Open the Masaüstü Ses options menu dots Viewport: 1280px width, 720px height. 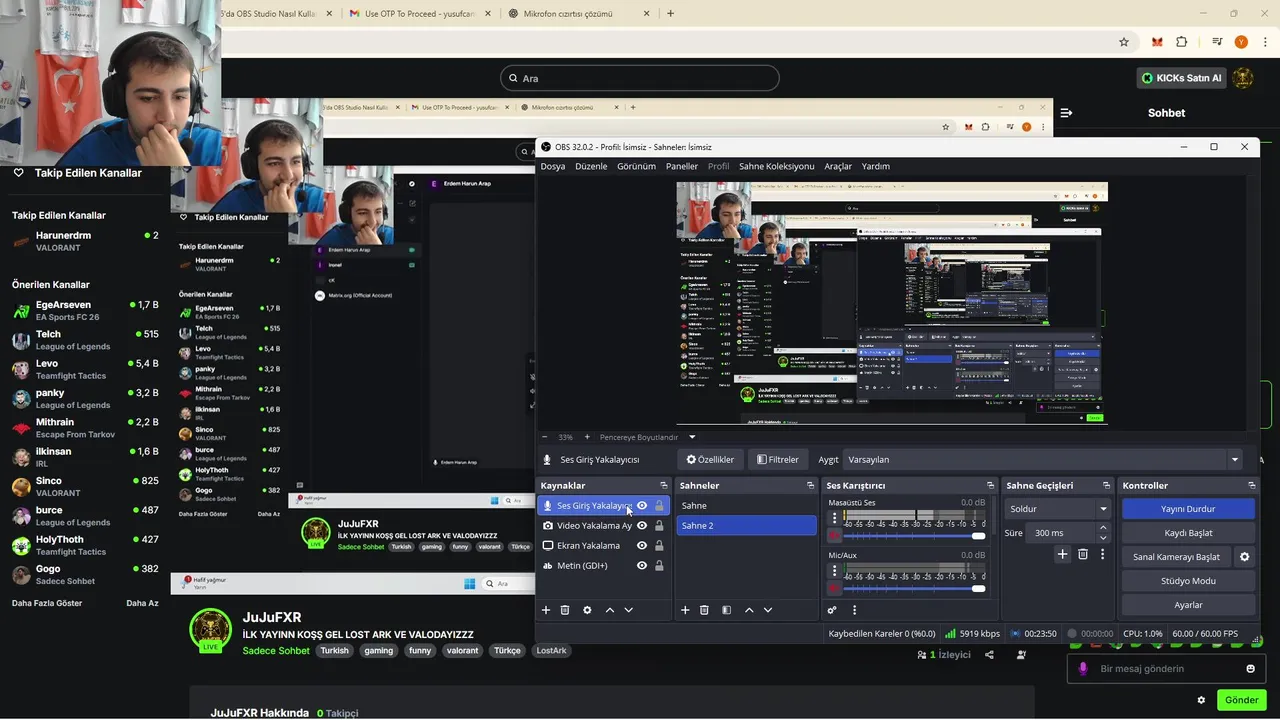[834, 518]
